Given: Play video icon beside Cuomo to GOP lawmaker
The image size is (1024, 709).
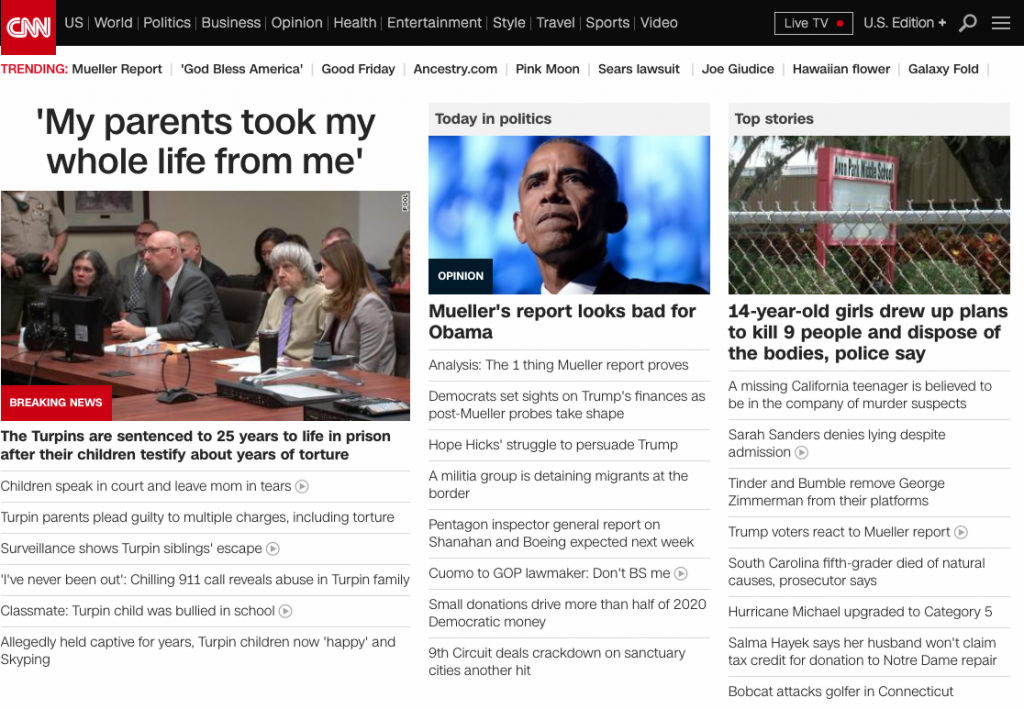Looking at the screenshot, I should click(x=680, y=574).
